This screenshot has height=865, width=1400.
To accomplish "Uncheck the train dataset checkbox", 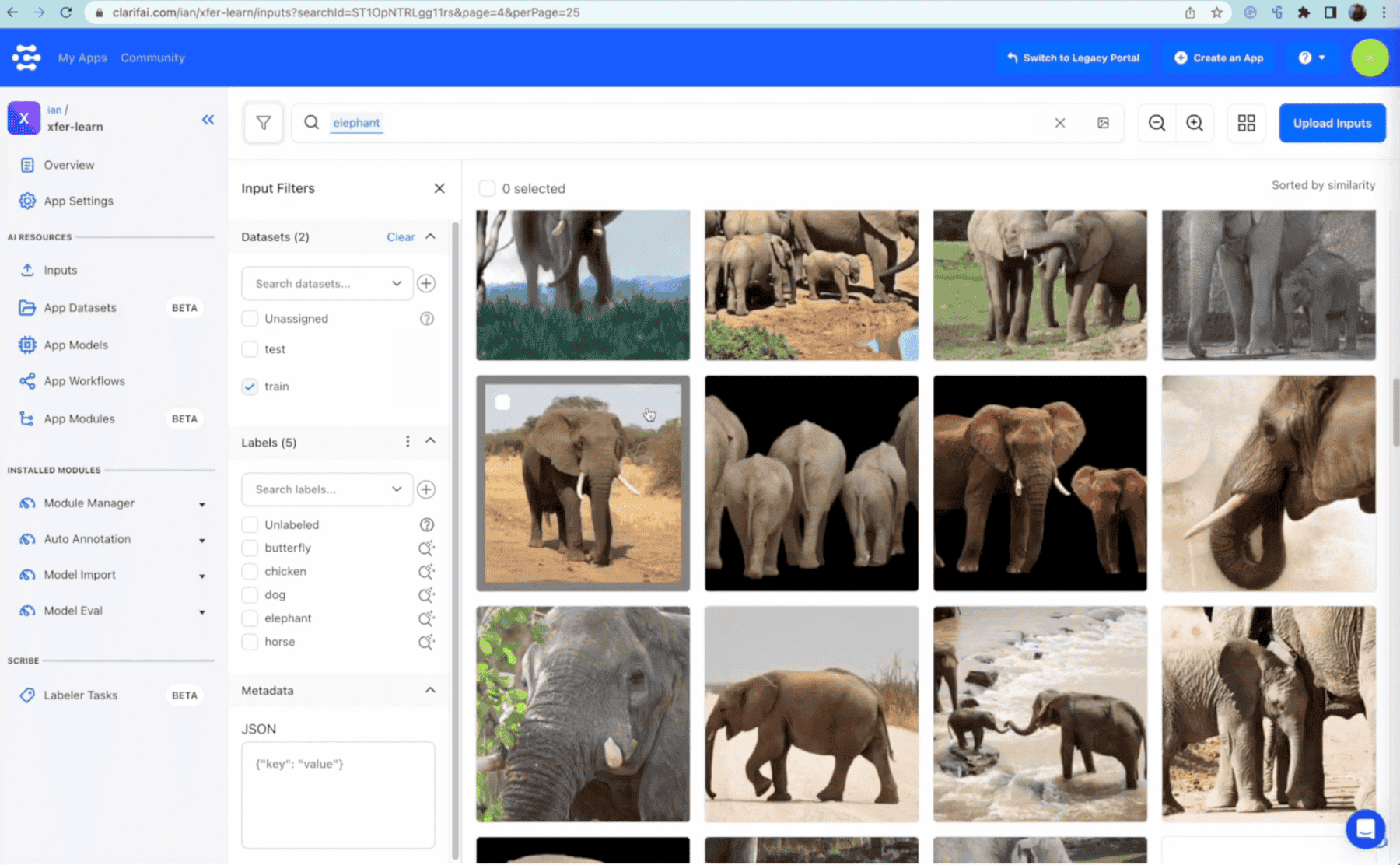I will click(x=250, y=387).
